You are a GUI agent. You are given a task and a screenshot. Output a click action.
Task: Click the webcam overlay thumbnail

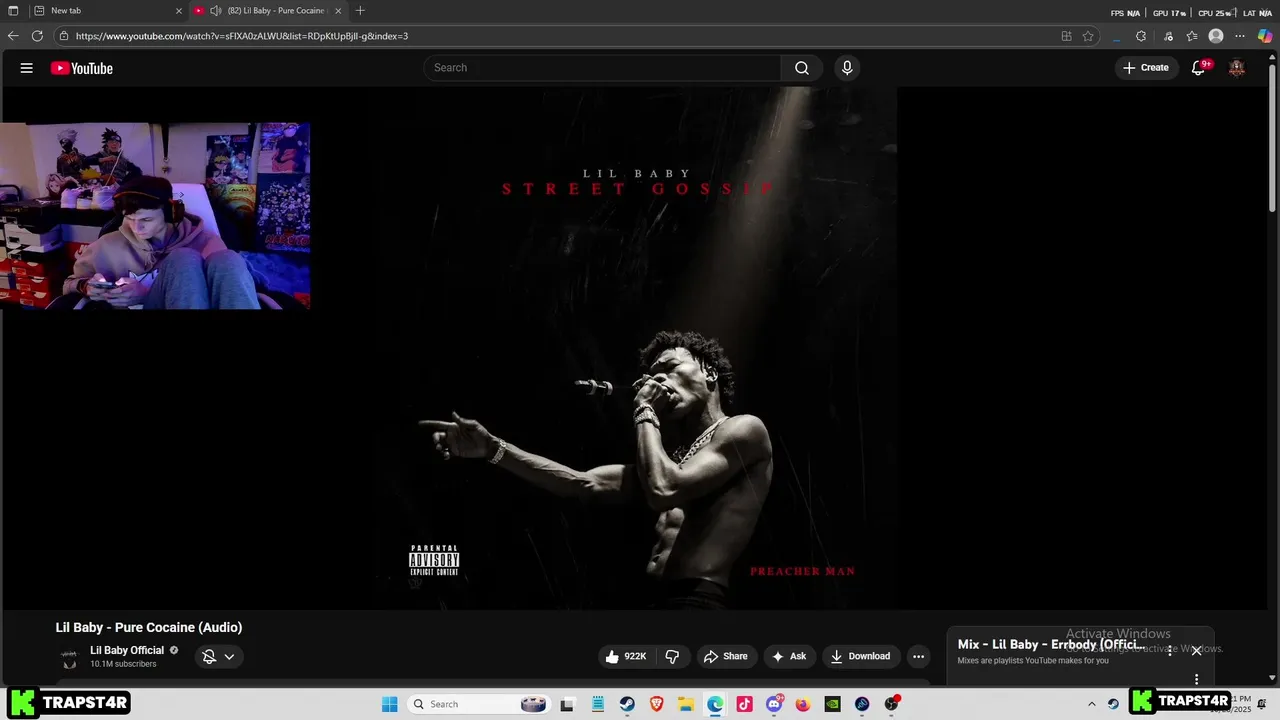pyautogui.click(x=155, y=216)
